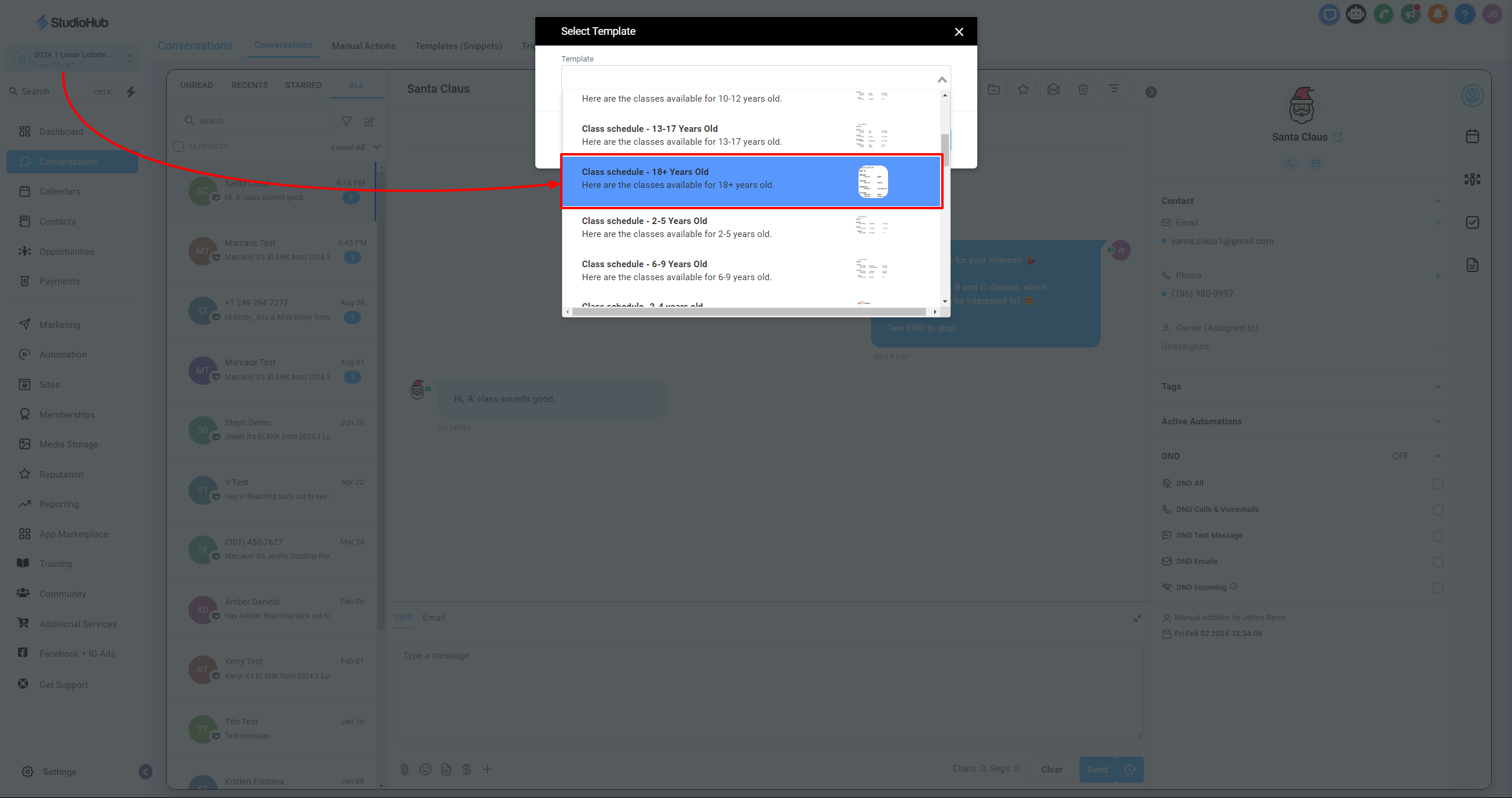
Task: Click the notifications bell icon
Action: tap(1438, 14)
